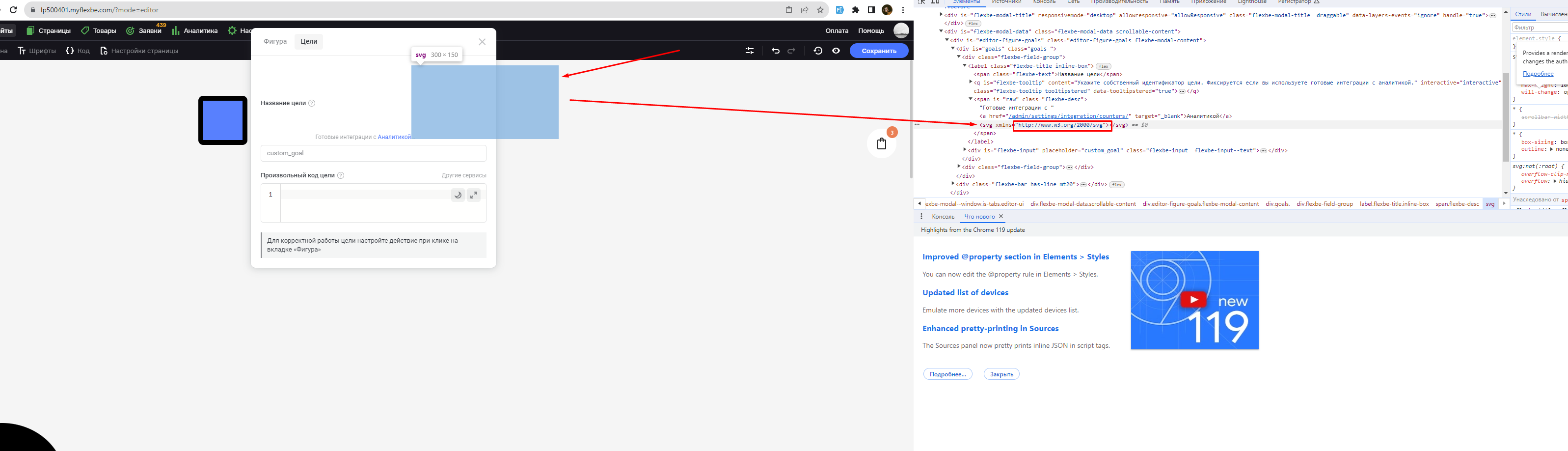The image size is (1568, 451).
Task: Open the Chrome extensions puzzle icon
Action: tap(855, 10)
